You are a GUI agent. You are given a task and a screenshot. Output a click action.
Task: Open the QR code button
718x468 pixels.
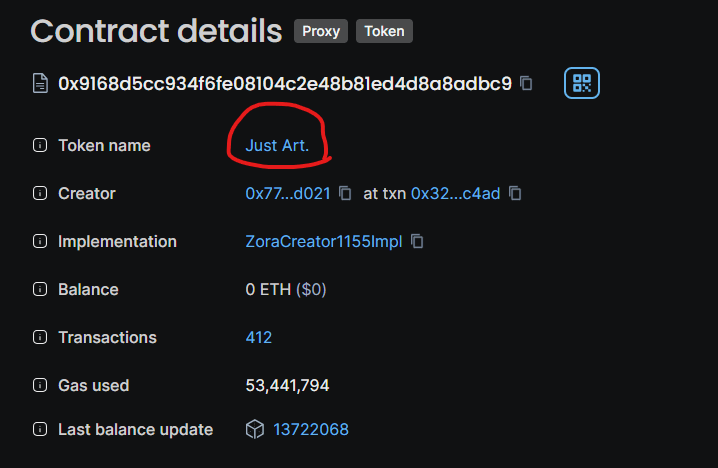coord(582,83)
